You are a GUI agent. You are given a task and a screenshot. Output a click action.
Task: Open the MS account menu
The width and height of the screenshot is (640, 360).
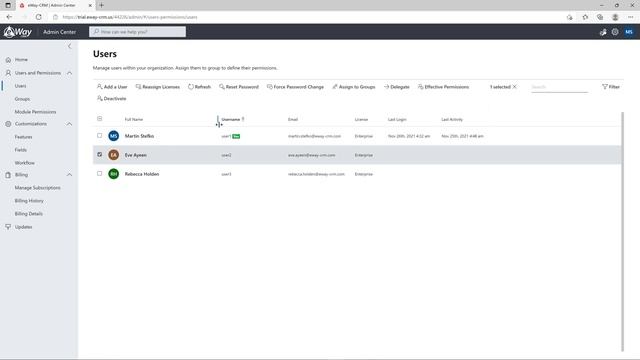coord(629,32)
